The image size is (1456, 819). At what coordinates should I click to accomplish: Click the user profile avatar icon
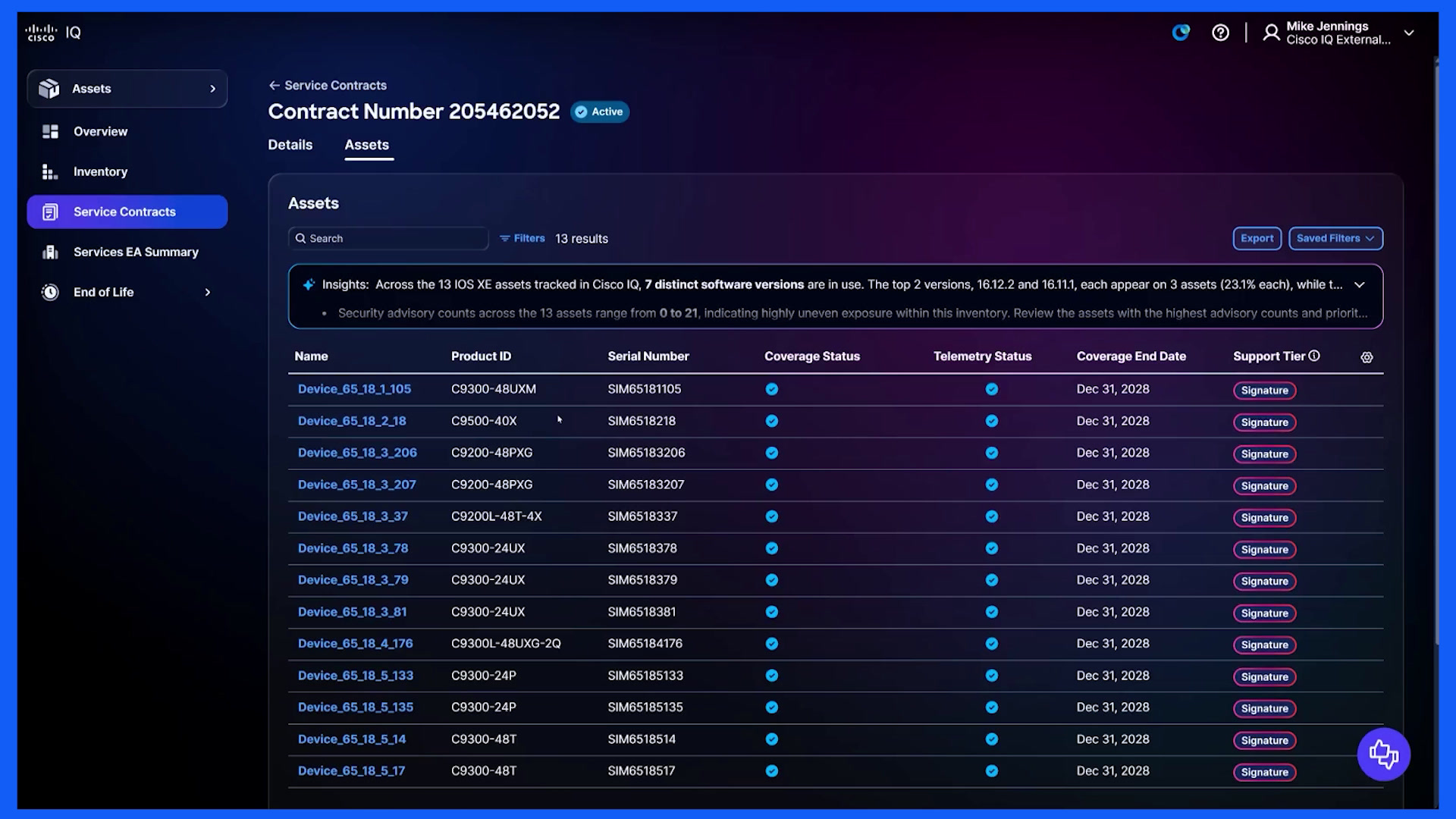pyautogui.click(x=1271, y=33)
